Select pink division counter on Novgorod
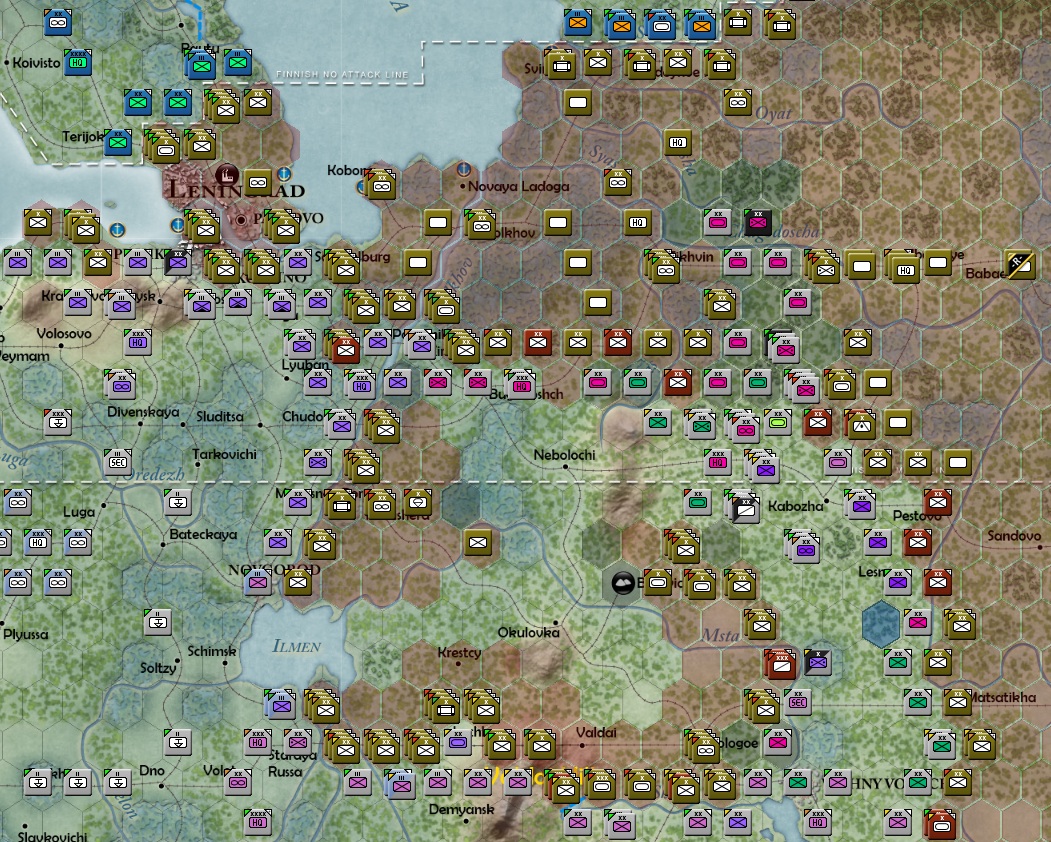 [258, 582]
